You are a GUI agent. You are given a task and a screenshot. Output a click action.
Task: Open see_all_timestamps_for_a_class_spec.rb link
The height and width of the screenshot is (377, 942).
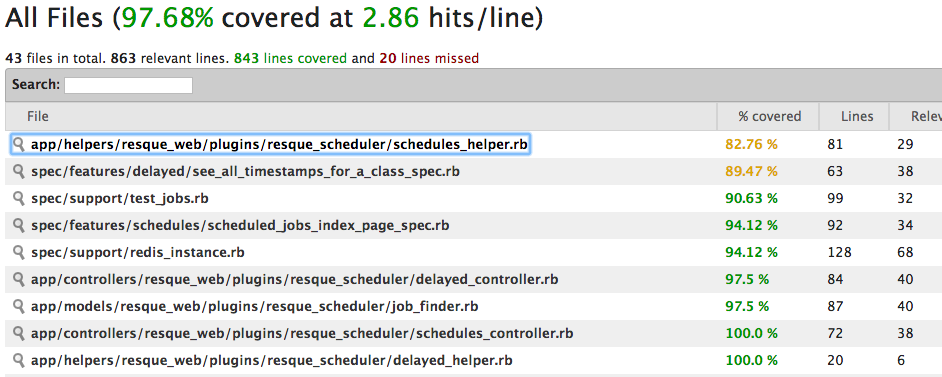point(245,172)
